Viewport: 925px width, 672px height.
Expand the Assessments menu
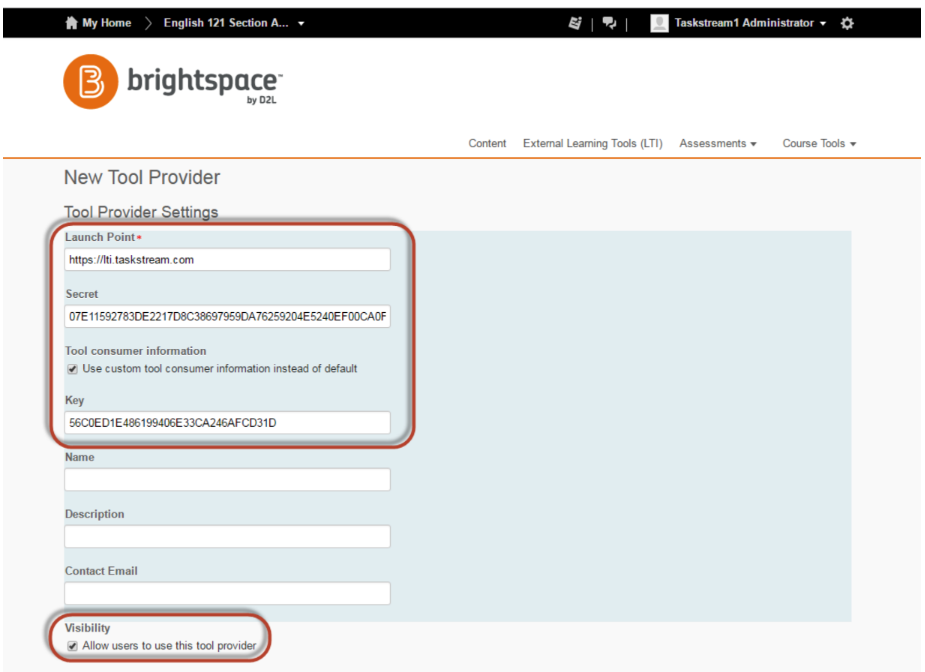pyautogui.click(x=717, y=143)
